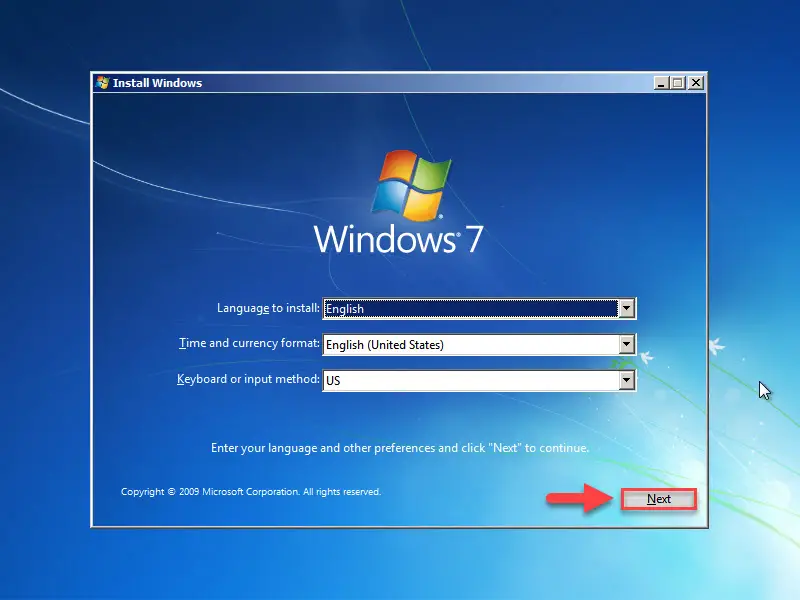Click the Install Windows title bar icon
The height and width of the screenshot is (600, 800).
(x=100, y=83)
